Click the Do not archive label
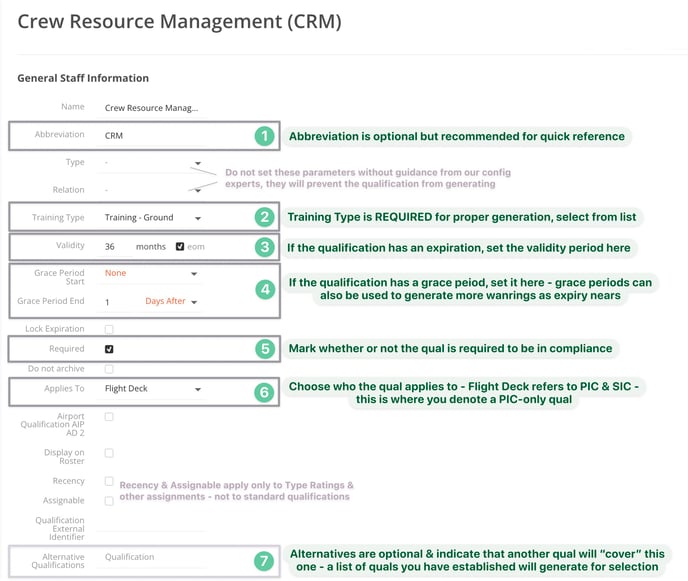This screenshot has height=581, width=688. (56, 369)
